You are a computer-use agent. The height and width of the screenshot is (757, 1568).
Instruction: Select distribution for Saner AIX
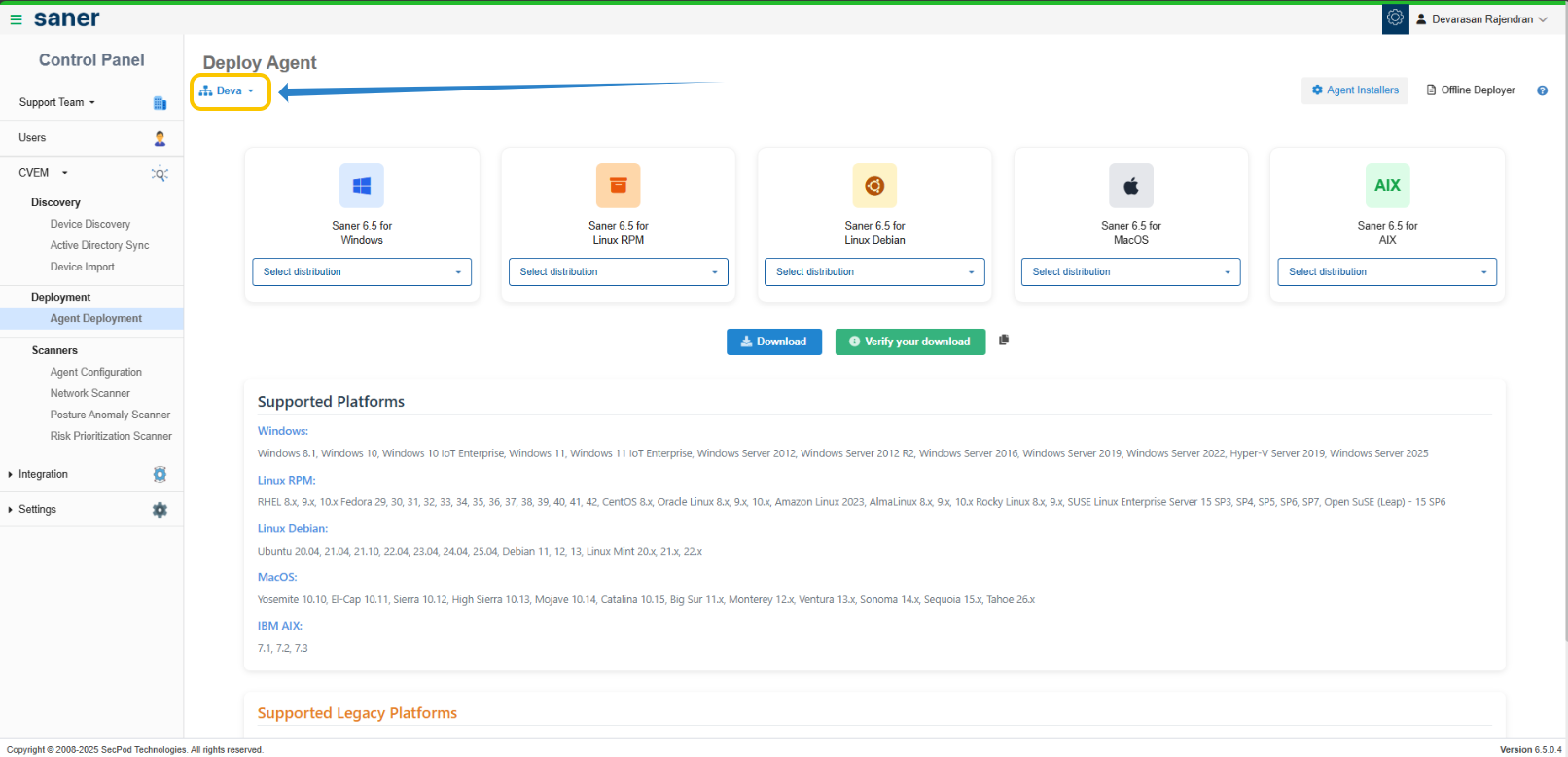coord(1387,272)
